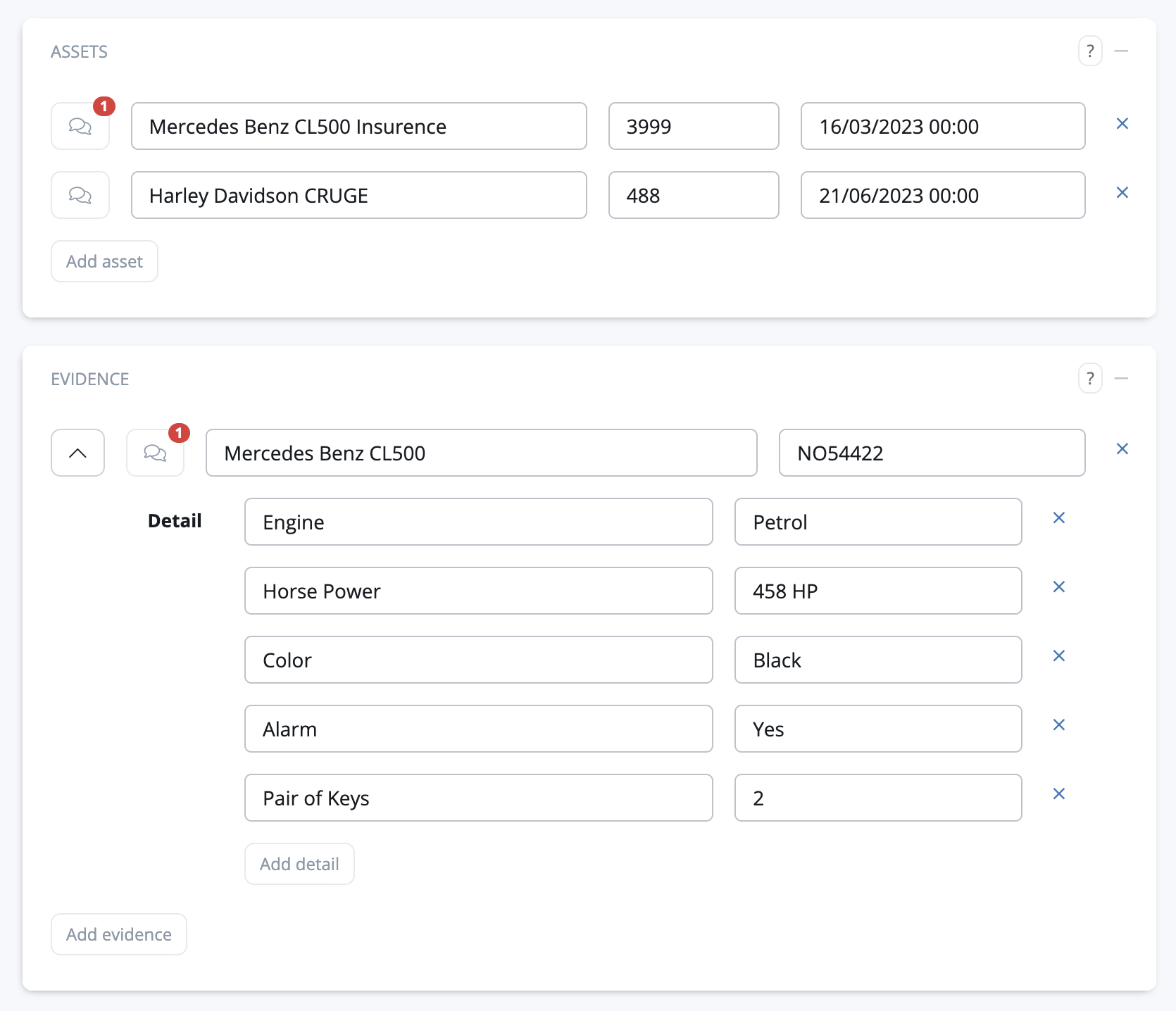Delete the Pair of Keys detail row
Image resolution: width=1176 pixels, height=1011 pixels.
tap(1058, 794)
